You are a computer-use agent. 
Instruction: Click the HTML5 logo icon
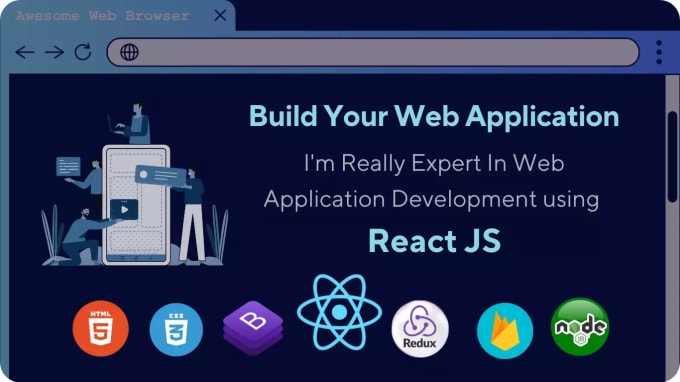tap(101, 328)
